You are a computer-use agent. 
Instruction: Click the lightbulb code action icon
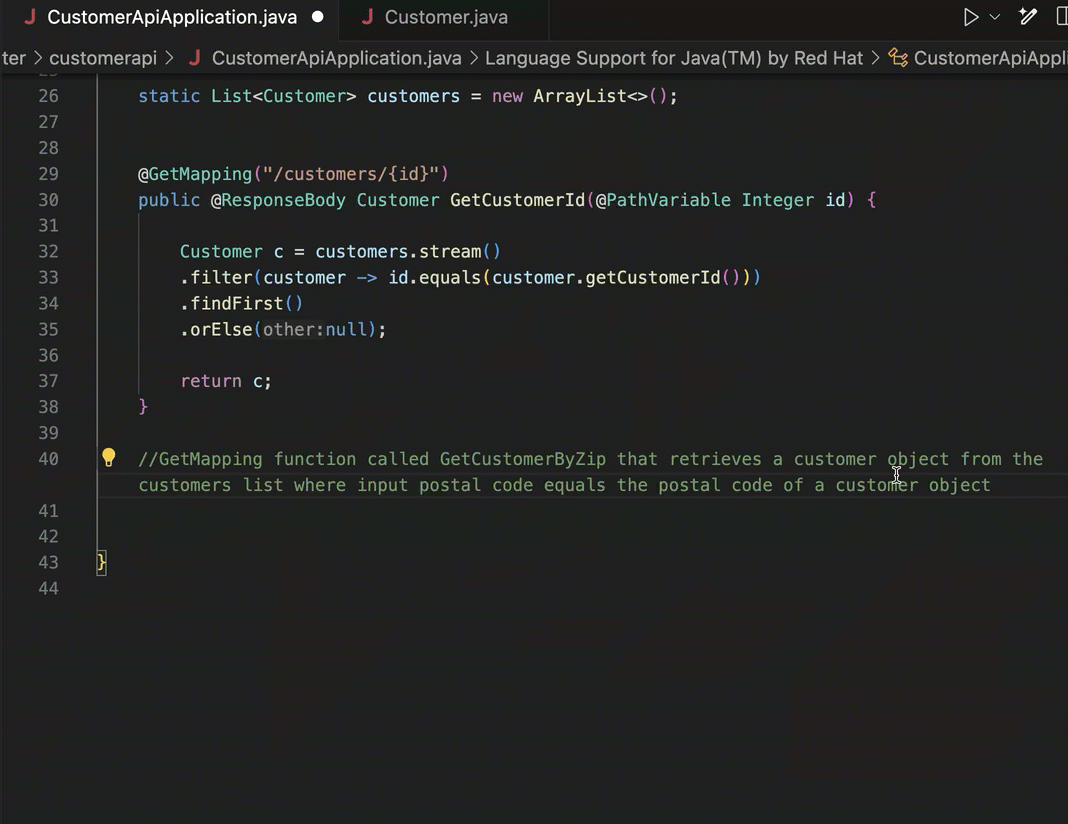click(109, 458)
